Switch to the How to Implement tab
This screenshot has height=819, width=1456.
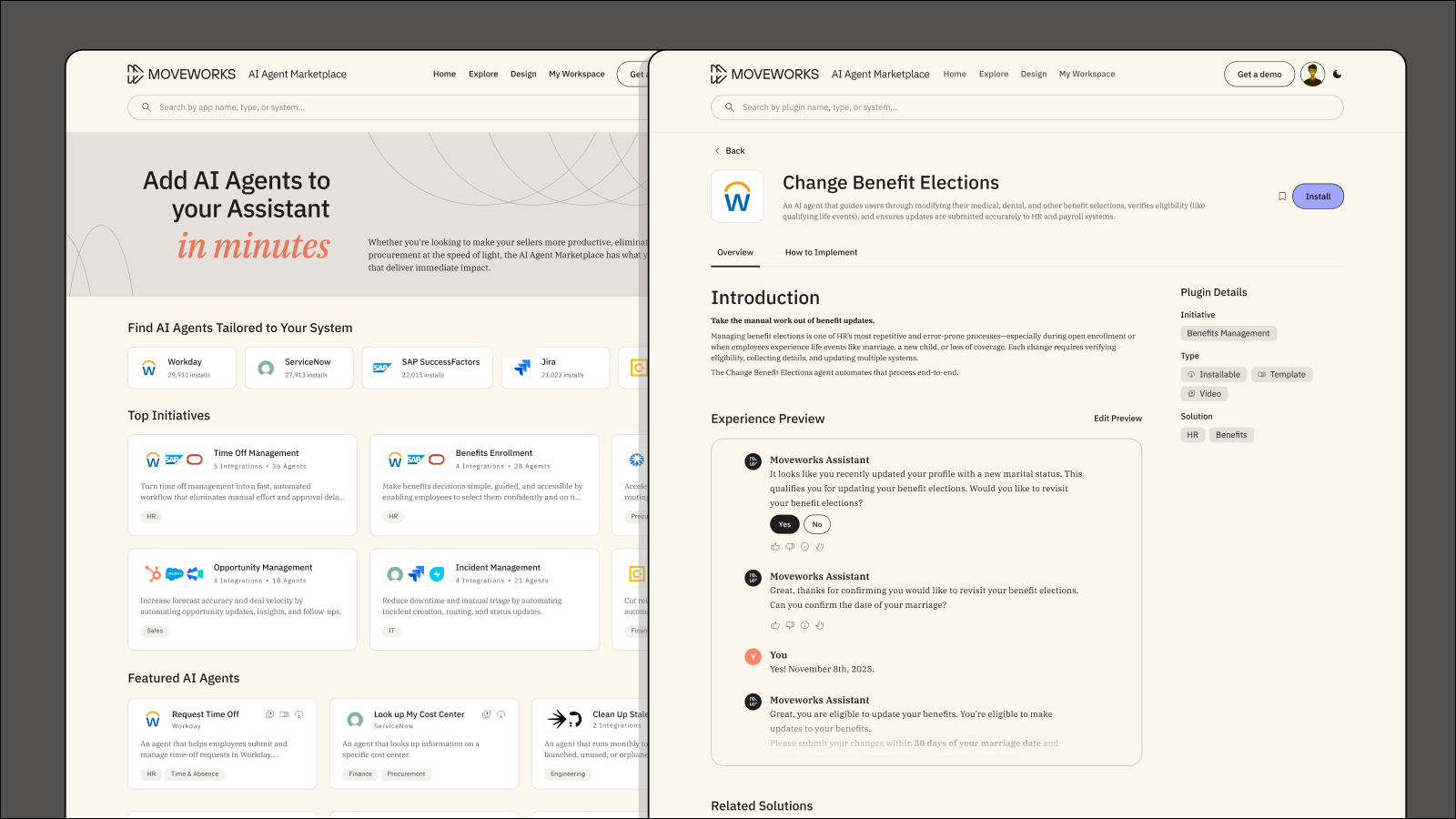(x=821, y=252)
